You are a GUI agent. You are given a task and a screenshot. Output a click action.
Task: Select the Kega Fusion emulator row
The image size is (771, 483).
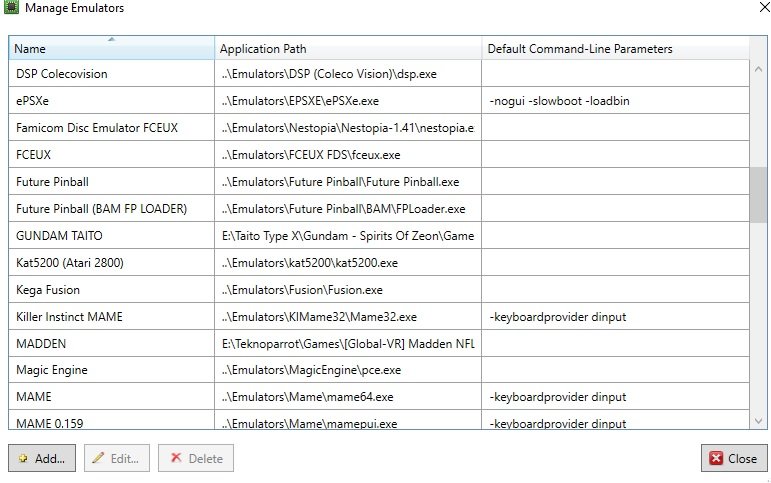(x=379, y=290)
